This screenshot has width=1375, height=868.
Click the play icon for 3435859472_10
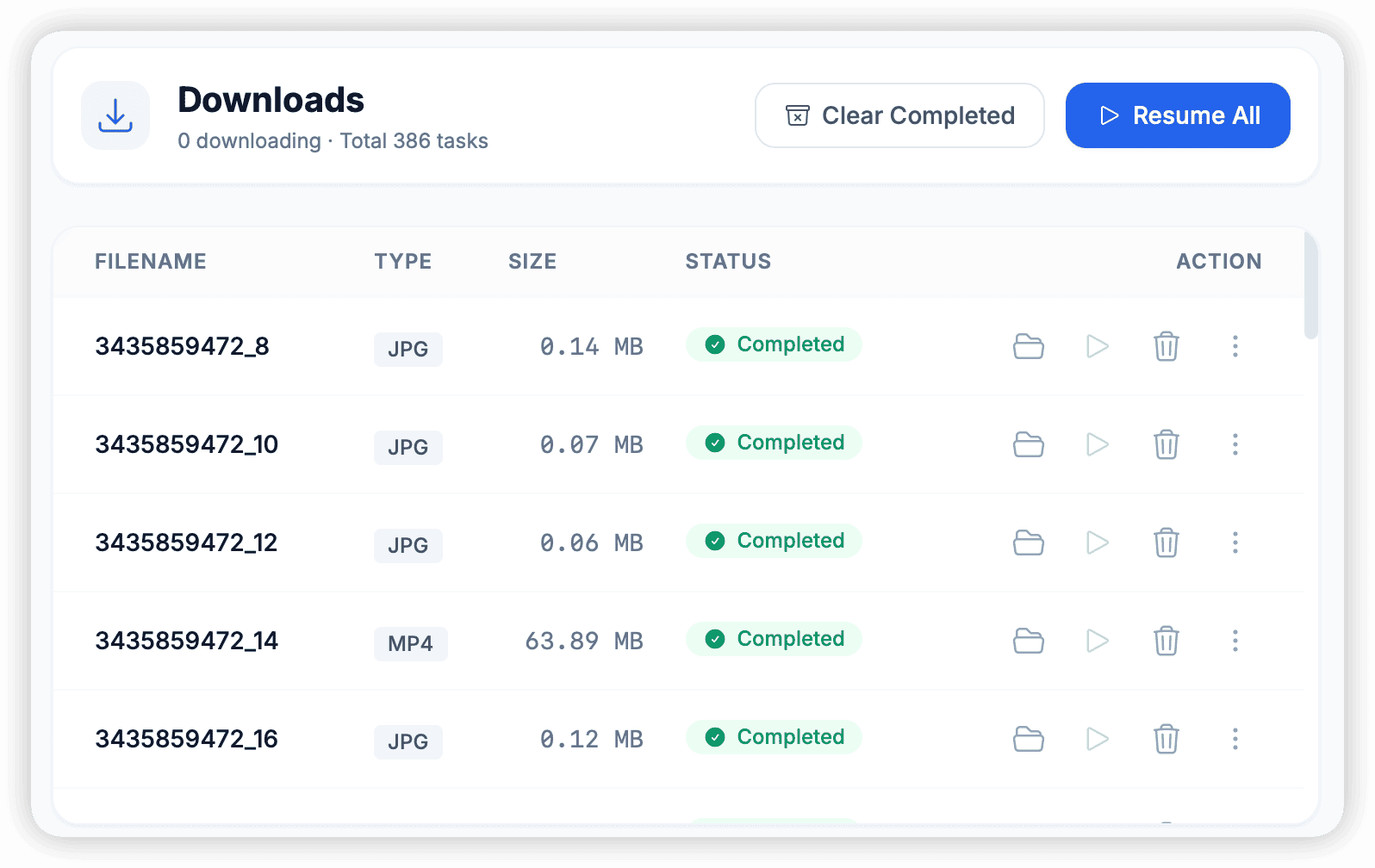click(1097, 444)
